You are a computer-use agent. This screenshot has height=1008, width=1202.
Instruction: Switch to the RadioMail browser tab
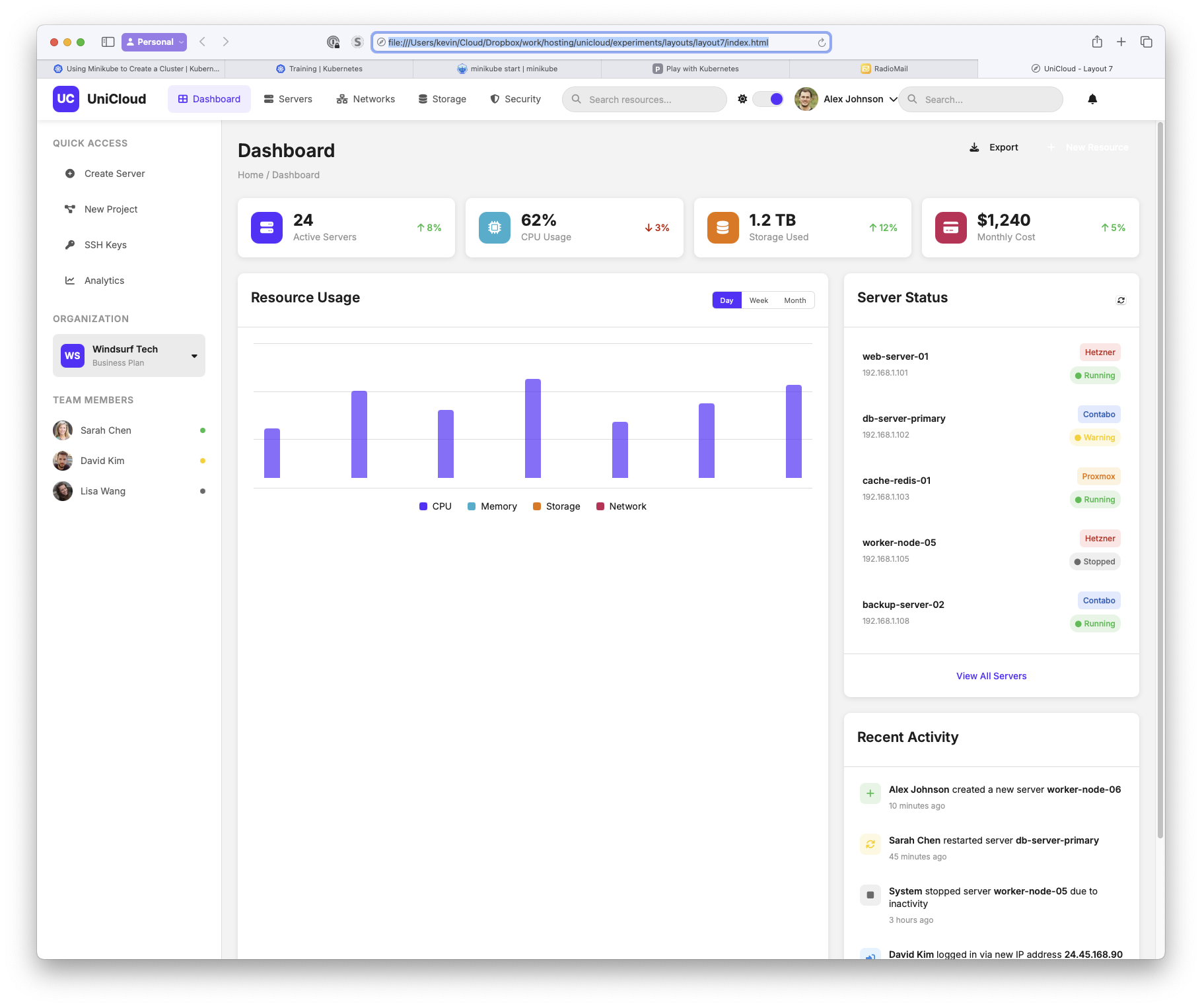coord(884,69)
